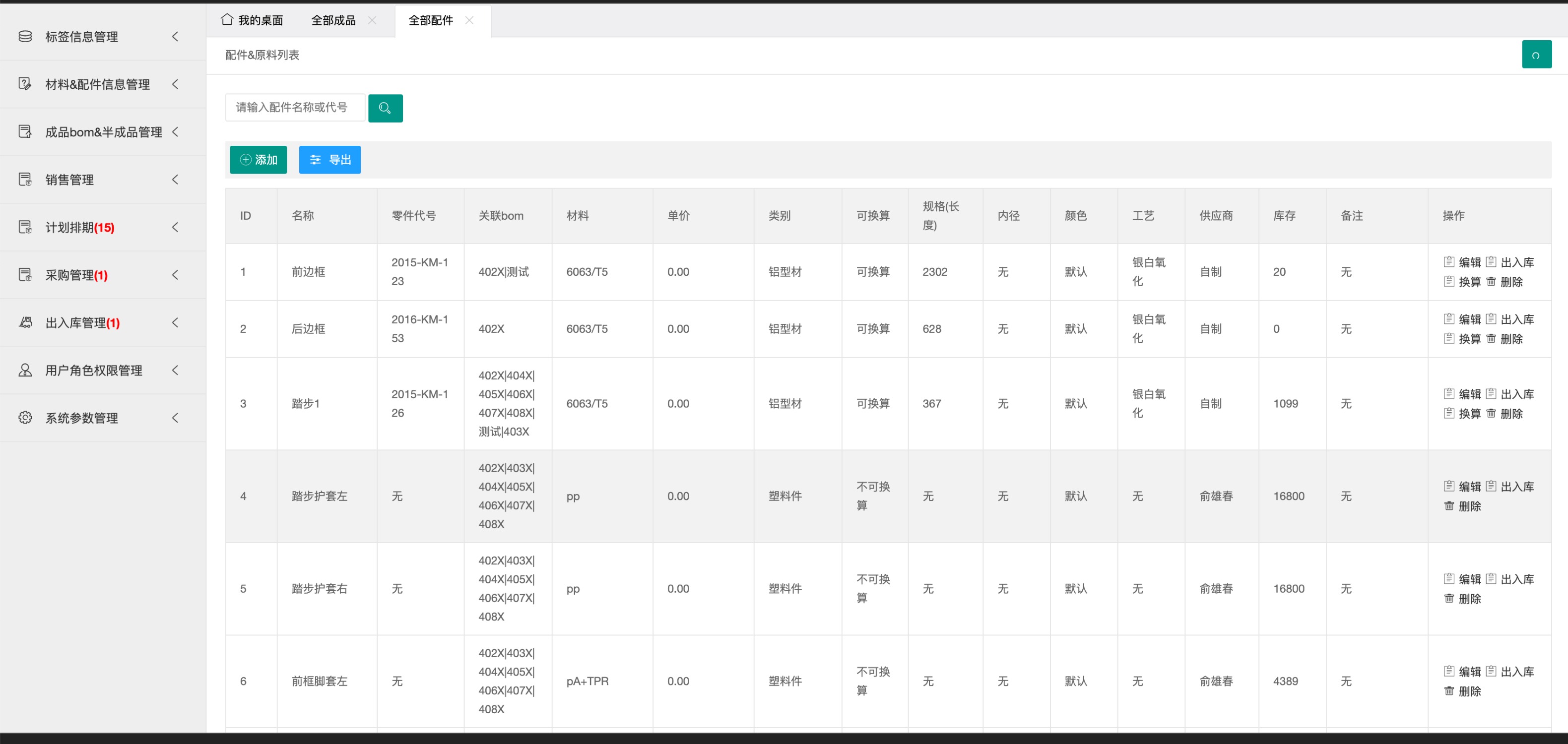Edit the 后边框 row
Image resolution: width=1568 pixels, height=744 pixels.
tap(1462, 319)
